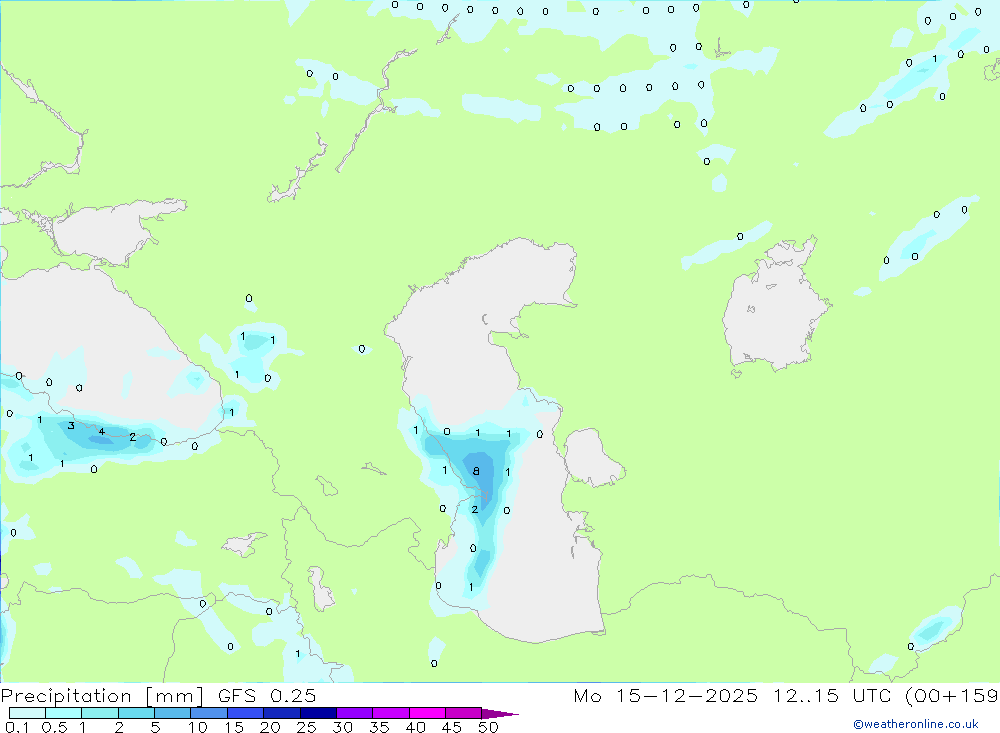Click the '0.1' legend scale label
Viewport: 1000px width, 733px height.
[x=17, y=727]
